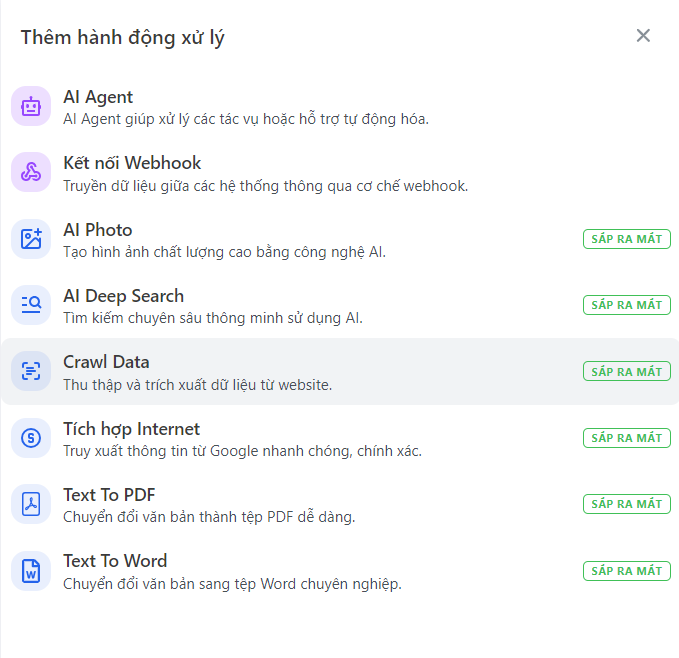The height and width of the screenshot is (658, 679).
Task: Select the AI Photo list entry
Action: 98,230
